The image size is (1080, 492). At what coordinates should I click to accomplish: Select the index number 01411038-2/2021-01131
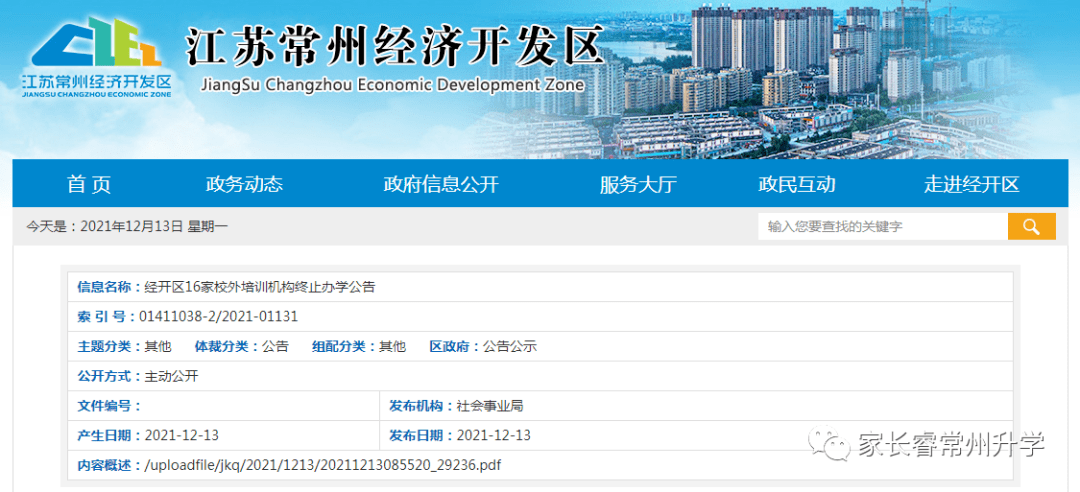pyautogui.click(x=218, y=316)
